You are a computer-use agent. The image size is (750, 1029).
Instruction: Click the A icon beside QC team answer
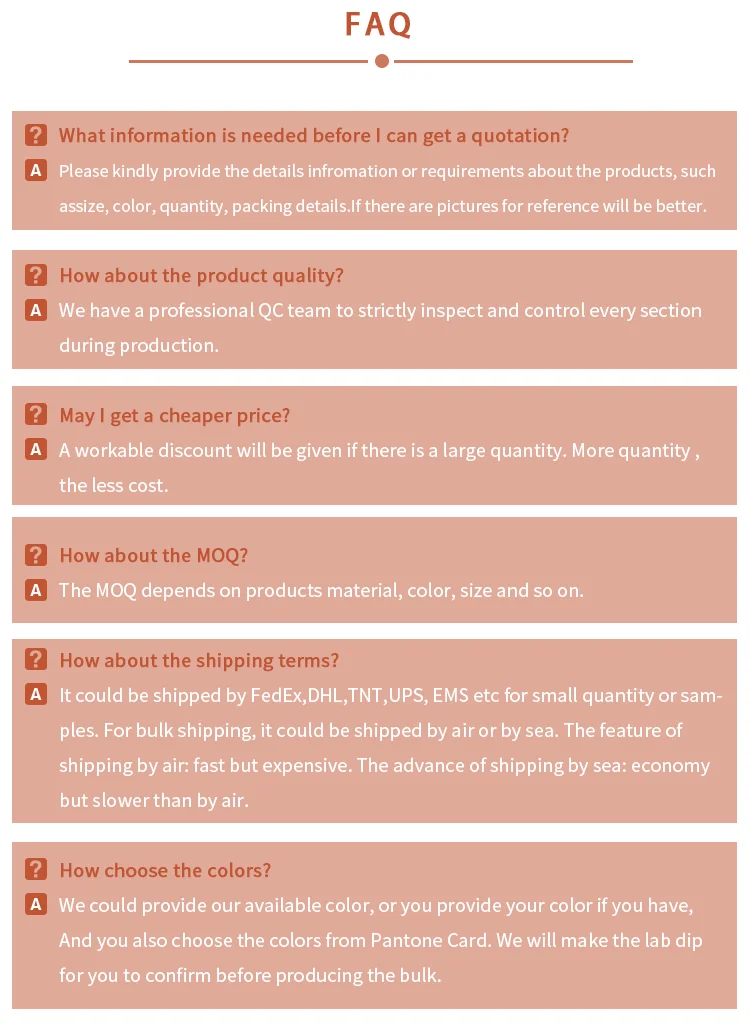[x=36, y=310]
